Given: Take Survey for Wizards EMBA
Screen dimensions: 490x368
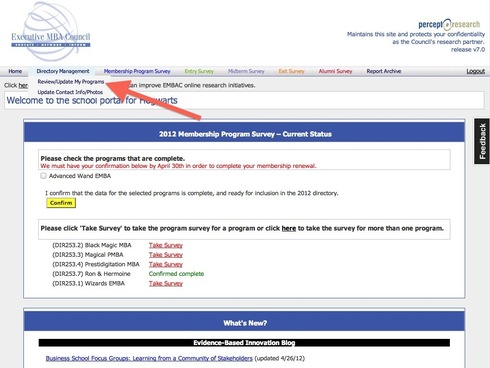Looking at the screenshot, I should pos(166,284).
